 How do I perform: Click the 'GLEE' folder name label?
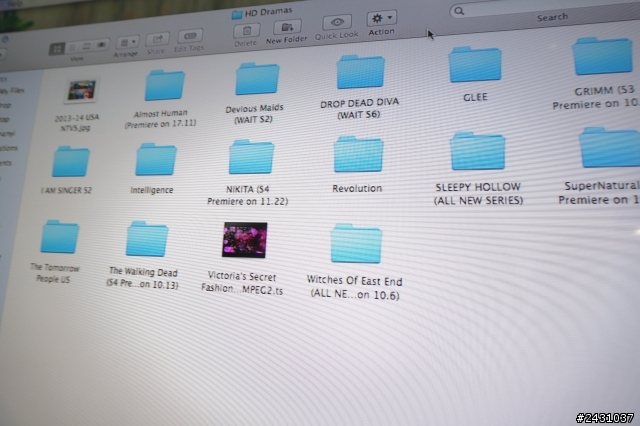tap(475, 97)
